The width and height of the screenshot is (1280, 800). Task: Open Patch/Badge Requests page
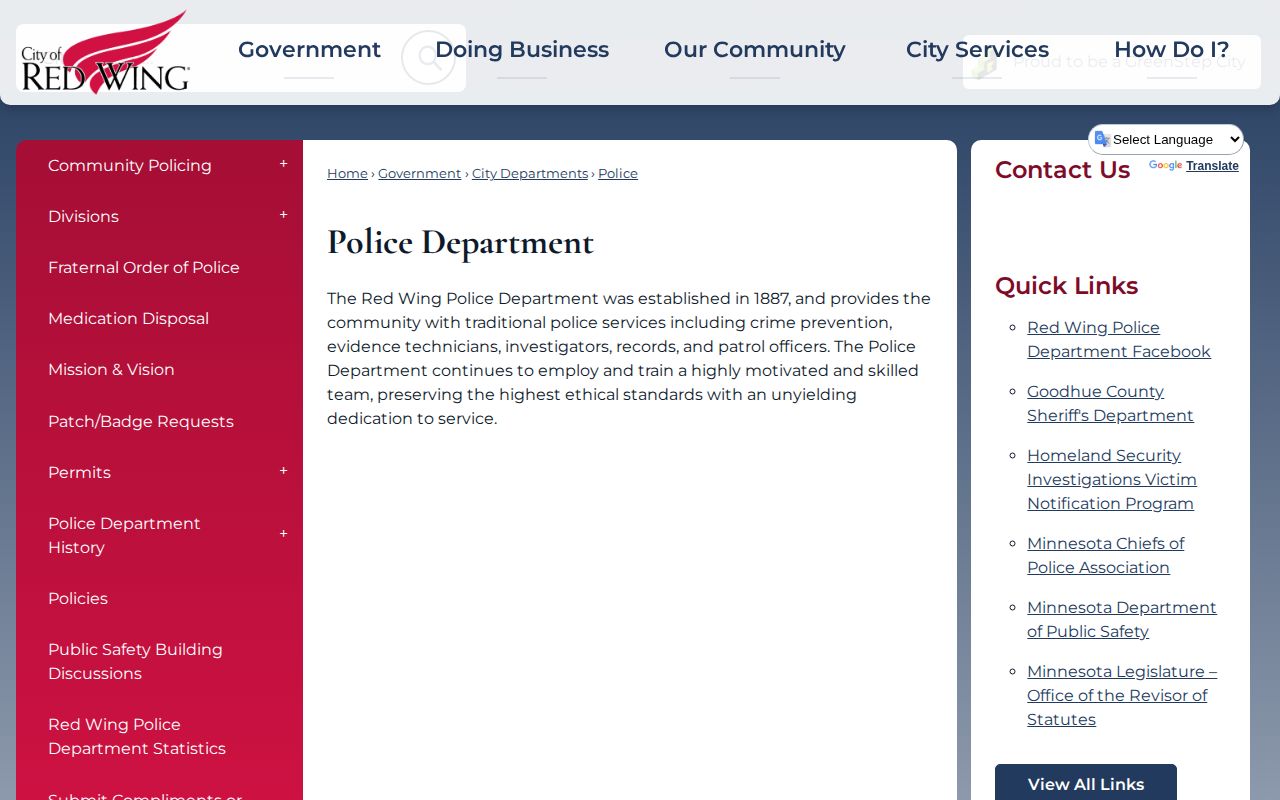[141, 422]
